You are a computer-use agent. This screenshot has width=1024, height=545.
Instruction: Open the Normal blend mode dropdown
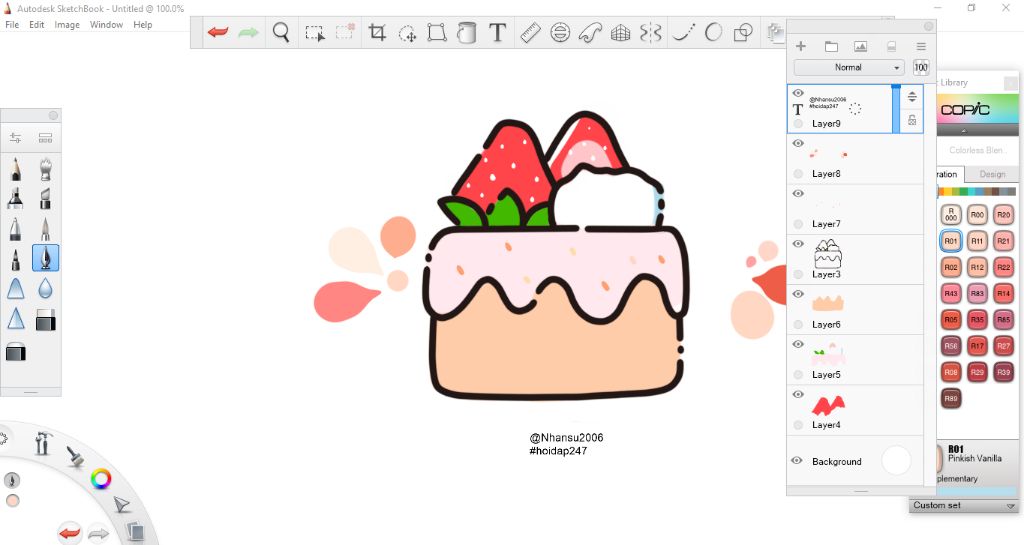point(848,67)
